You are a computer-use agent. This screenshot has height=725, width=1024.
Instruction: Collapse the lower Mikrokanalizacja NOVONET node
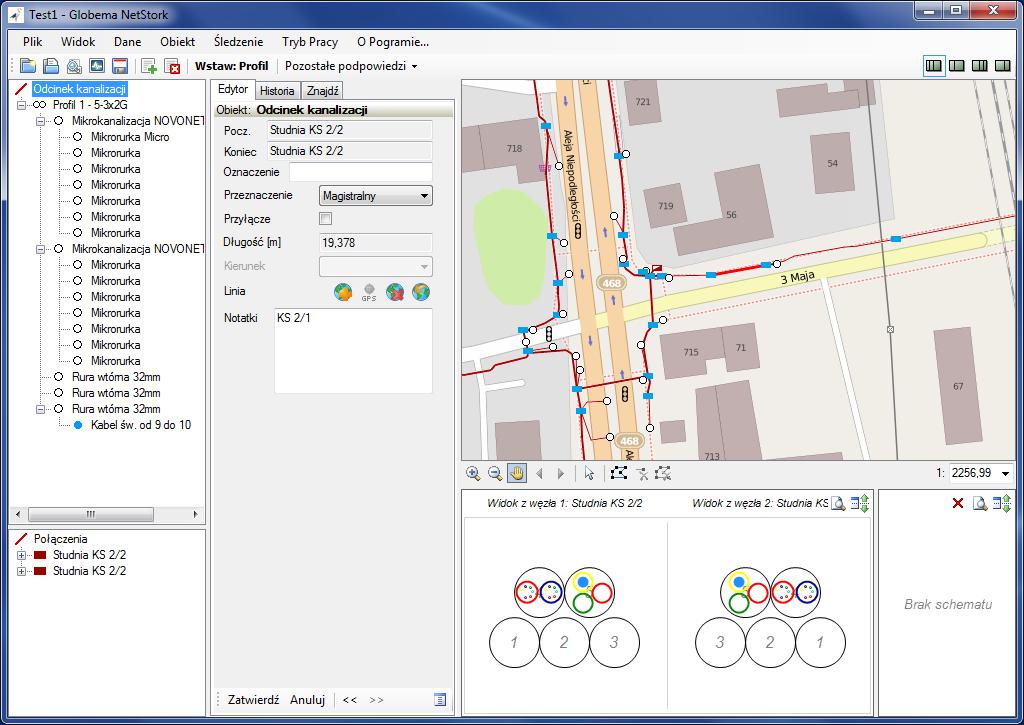pyautogui.click(x=40, y=249)
